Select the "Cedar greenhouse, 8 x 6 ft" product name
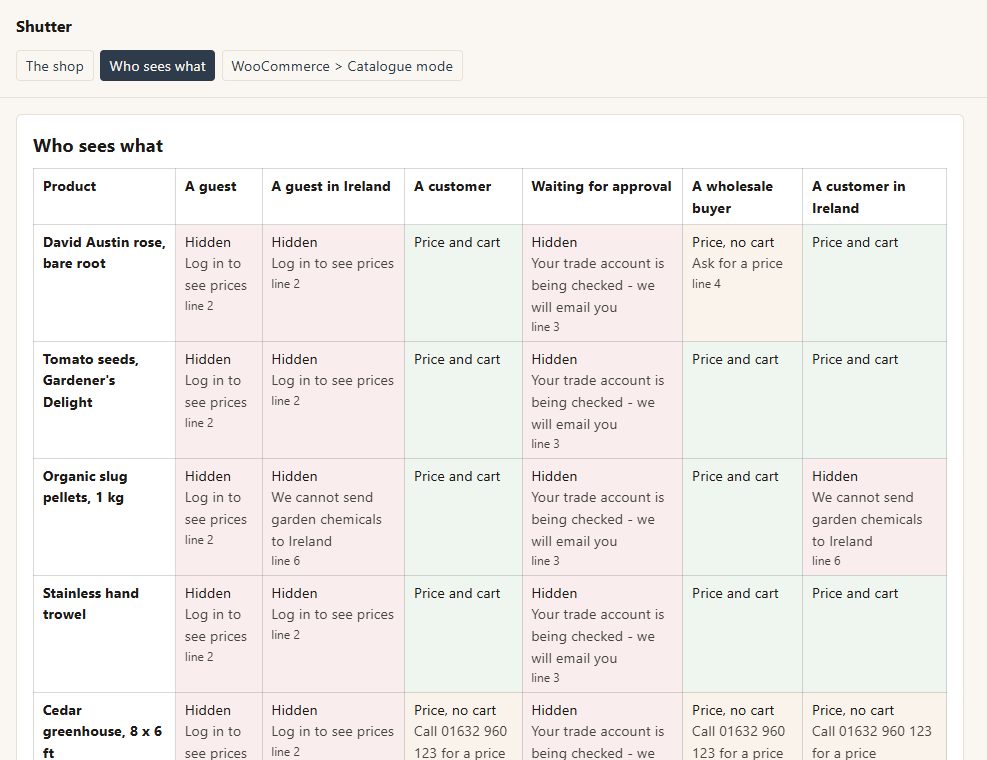 [x=103, y=732]
